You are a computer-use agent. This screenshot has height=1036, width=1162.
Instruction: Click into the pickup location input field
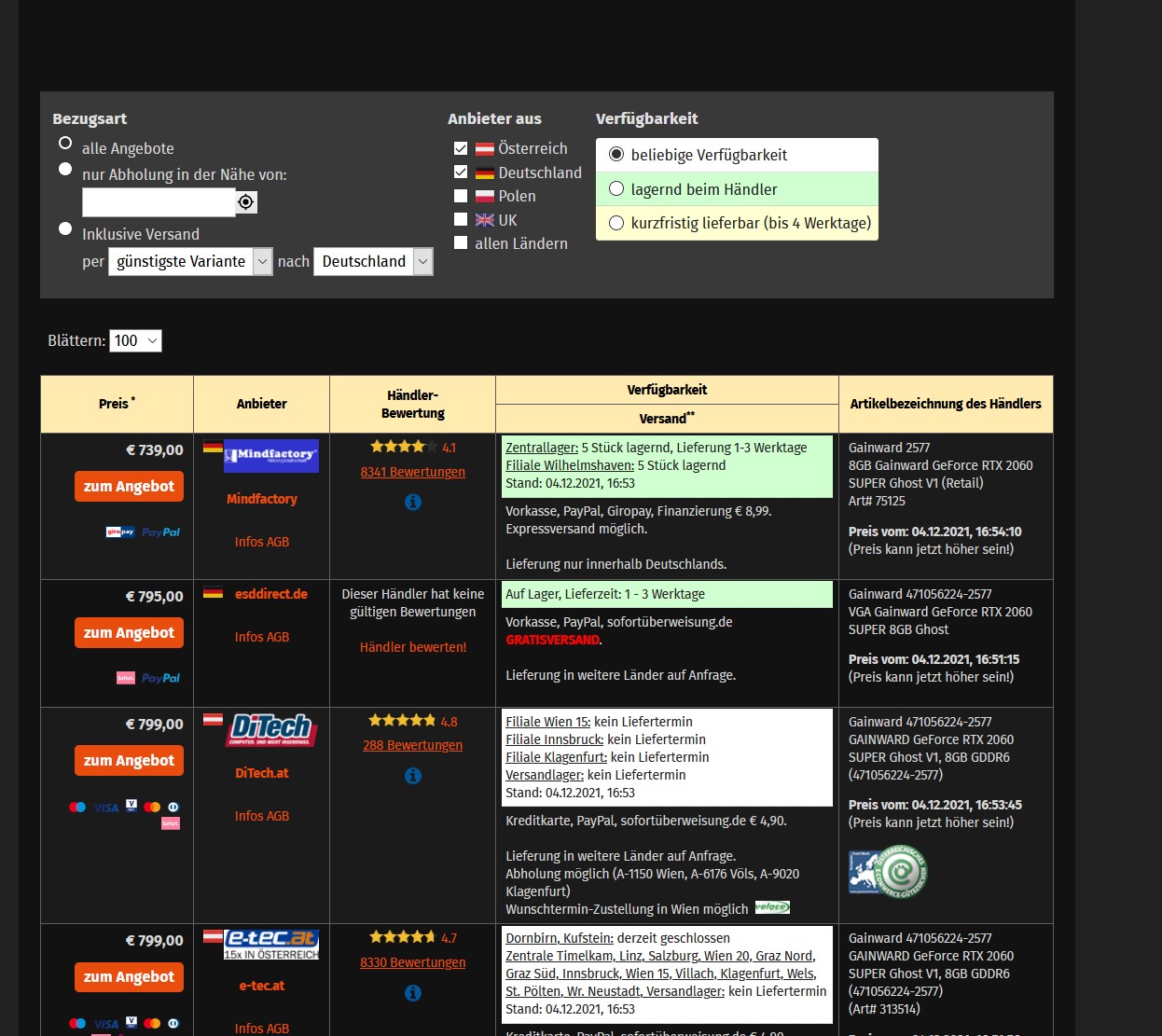click(159, 202)
